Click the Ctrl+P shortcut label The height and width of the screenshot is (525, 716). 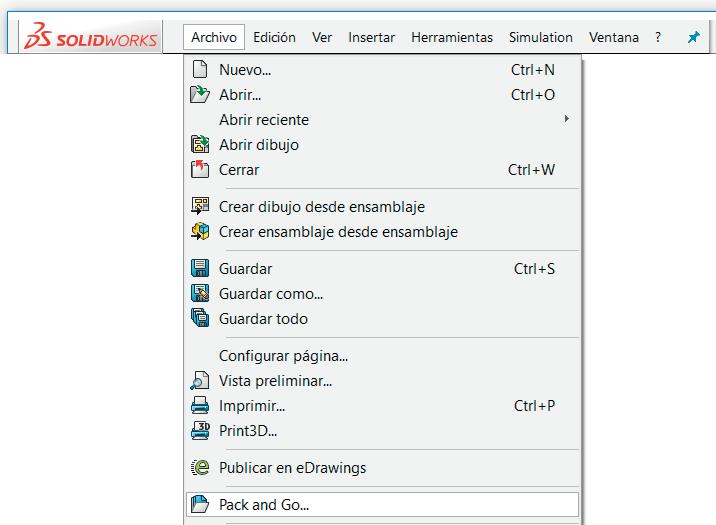[534, 406]
